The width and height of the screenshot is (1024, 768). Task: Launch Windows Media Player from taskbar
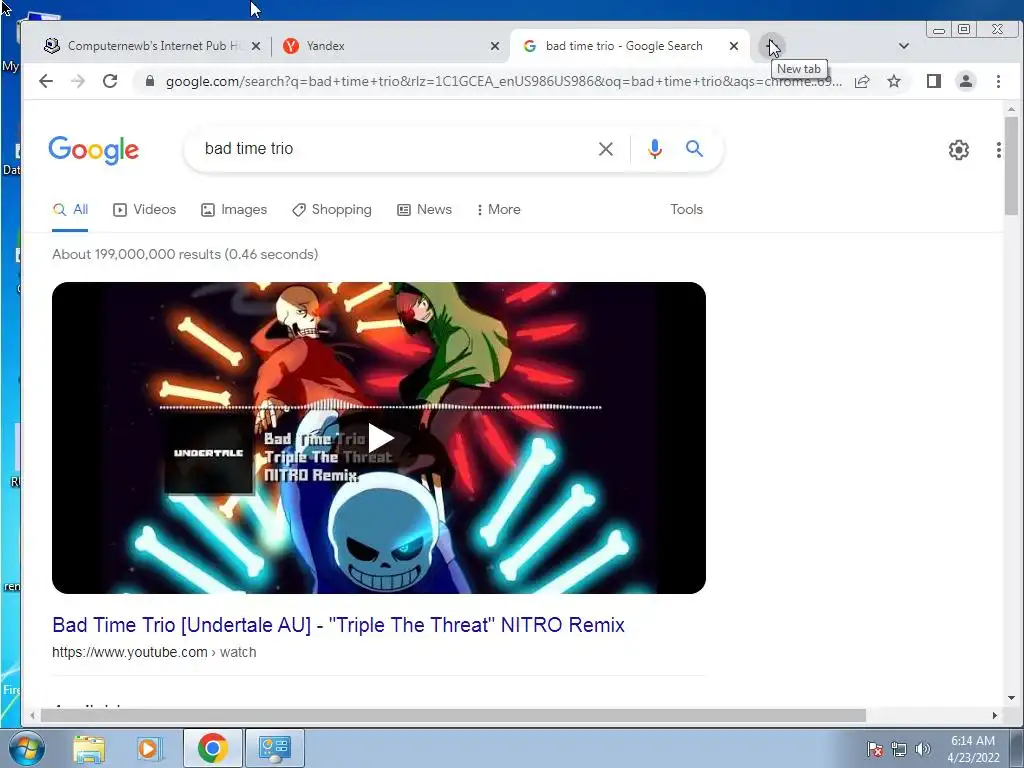tap(150, 748)
